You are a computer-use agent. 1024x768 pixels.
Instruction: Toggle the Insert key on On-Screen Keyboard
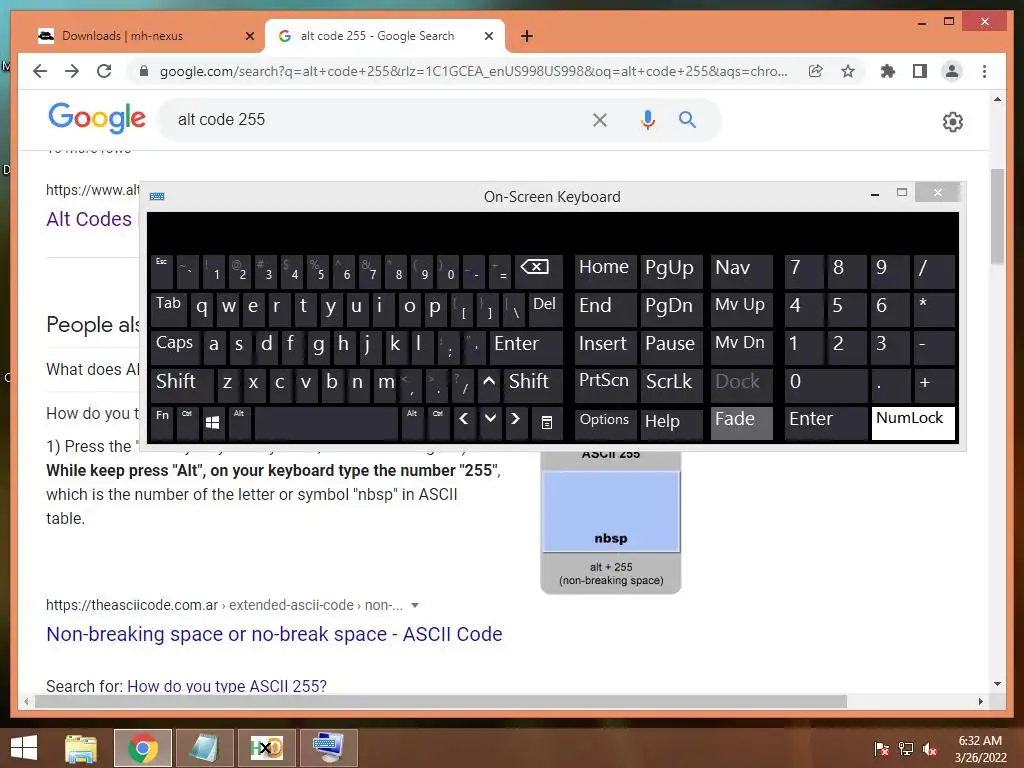[x=605, y=347]
